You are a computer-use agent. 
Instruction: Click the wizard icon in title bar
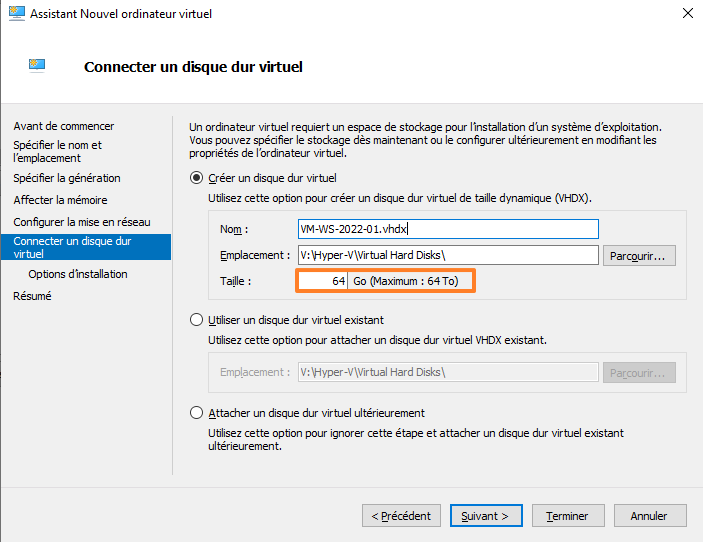pyautogui.click(x=16, y=14)
